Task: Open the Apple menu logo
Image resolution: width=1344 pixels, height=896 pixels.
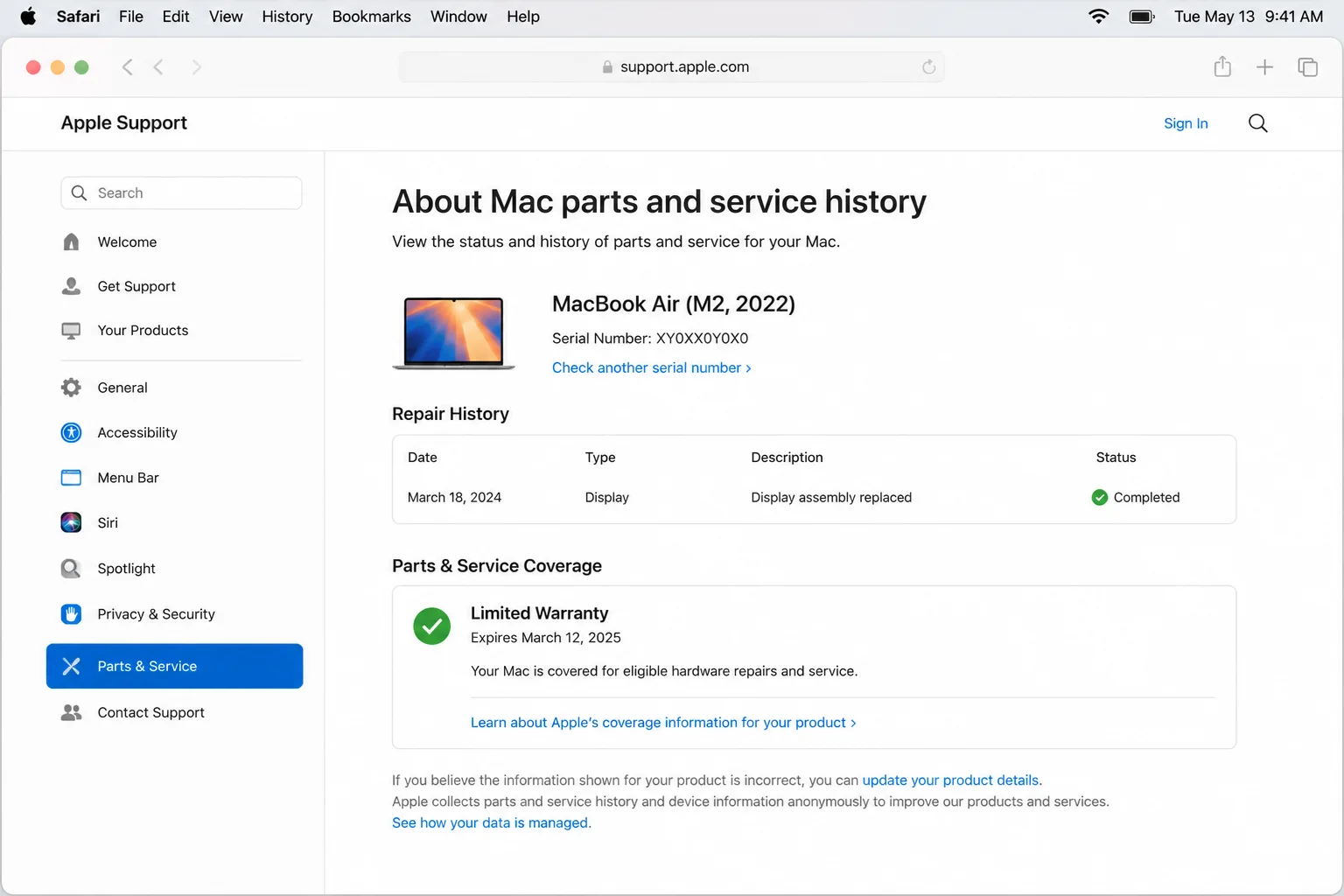Action: click(28, 17)
